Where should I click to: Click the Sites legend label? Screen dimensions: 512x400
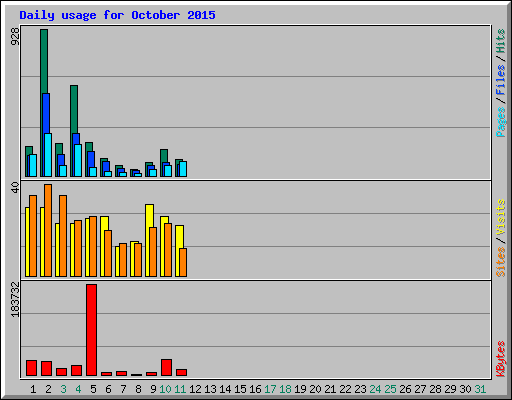[500, 262]
